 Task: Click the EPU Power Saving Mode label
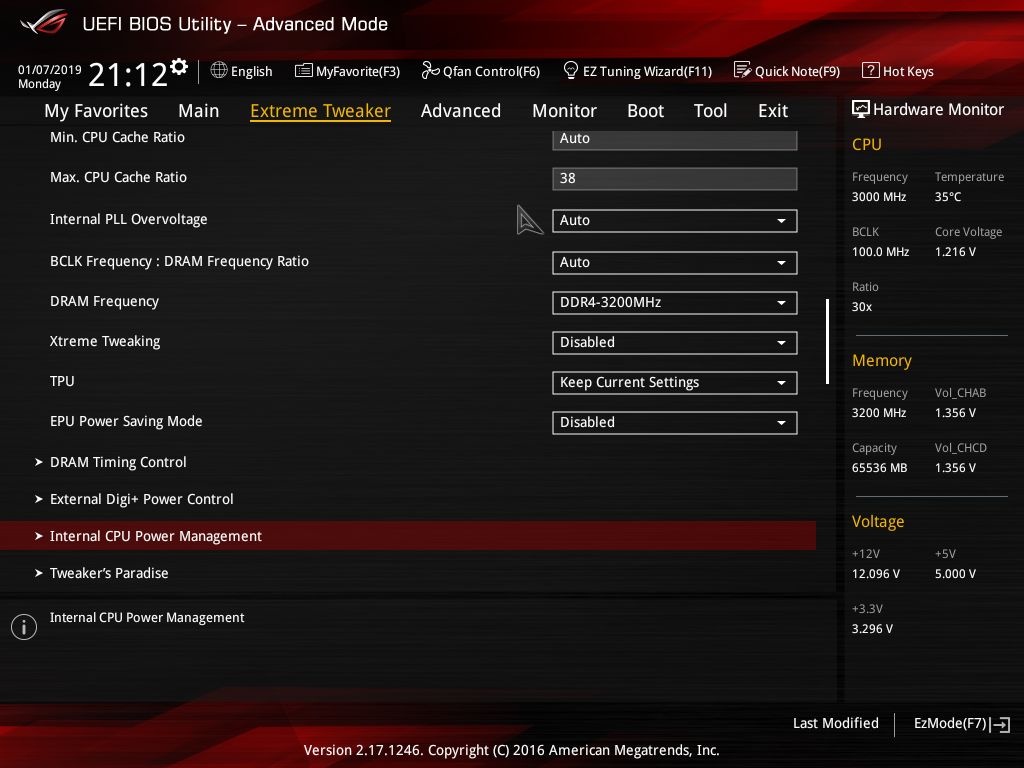[x=126, y=421]
